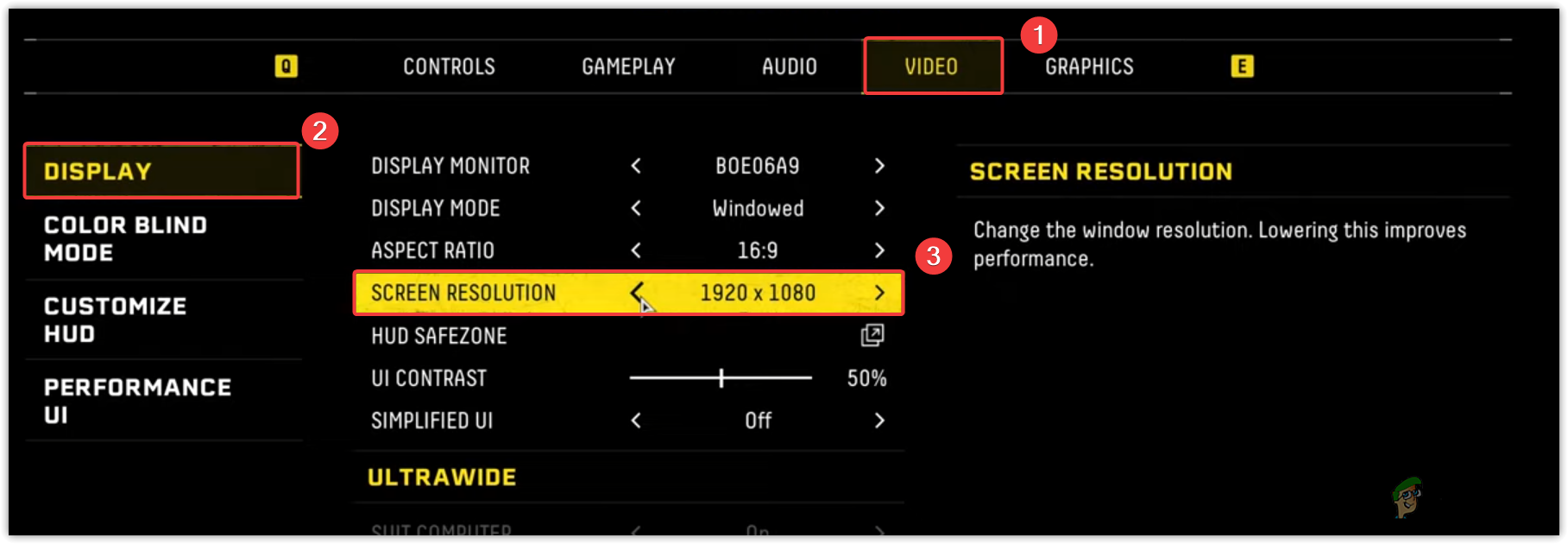Click the left arrow for Display Monitor

636,166
